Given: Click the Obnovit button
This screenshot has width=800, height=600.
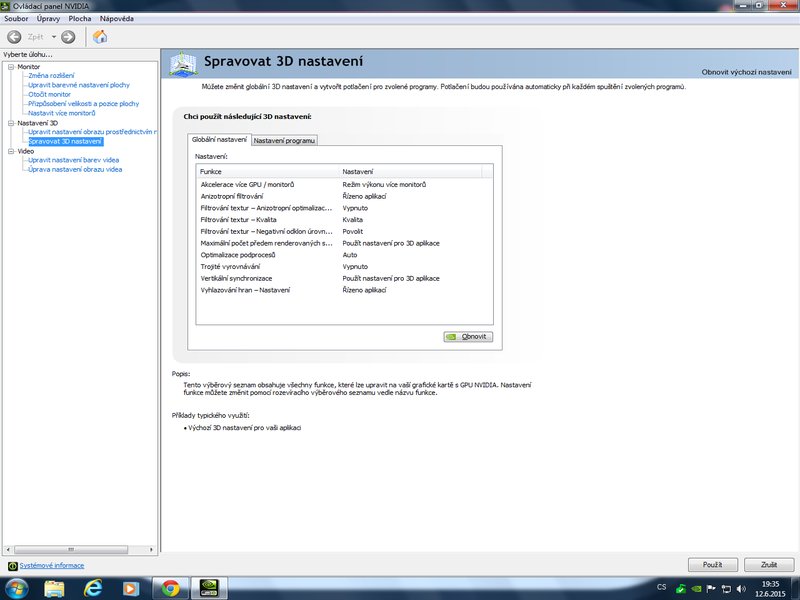Looking at the screenshot, I should click(468, 337).
